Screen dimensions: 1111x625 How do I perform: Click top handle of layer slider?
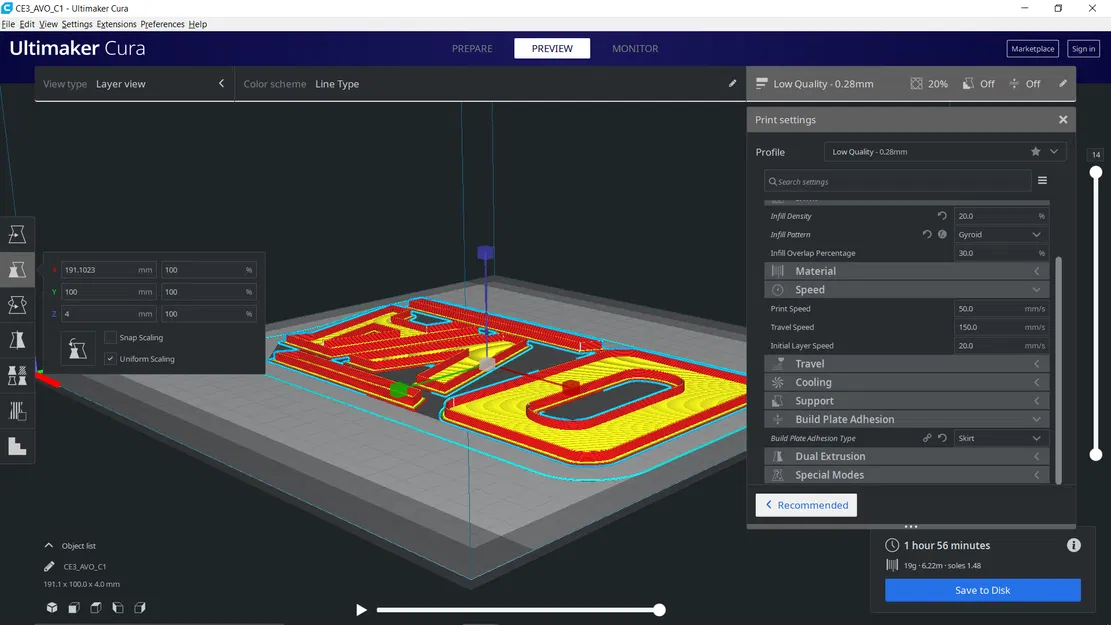(x=1096, y=172)
